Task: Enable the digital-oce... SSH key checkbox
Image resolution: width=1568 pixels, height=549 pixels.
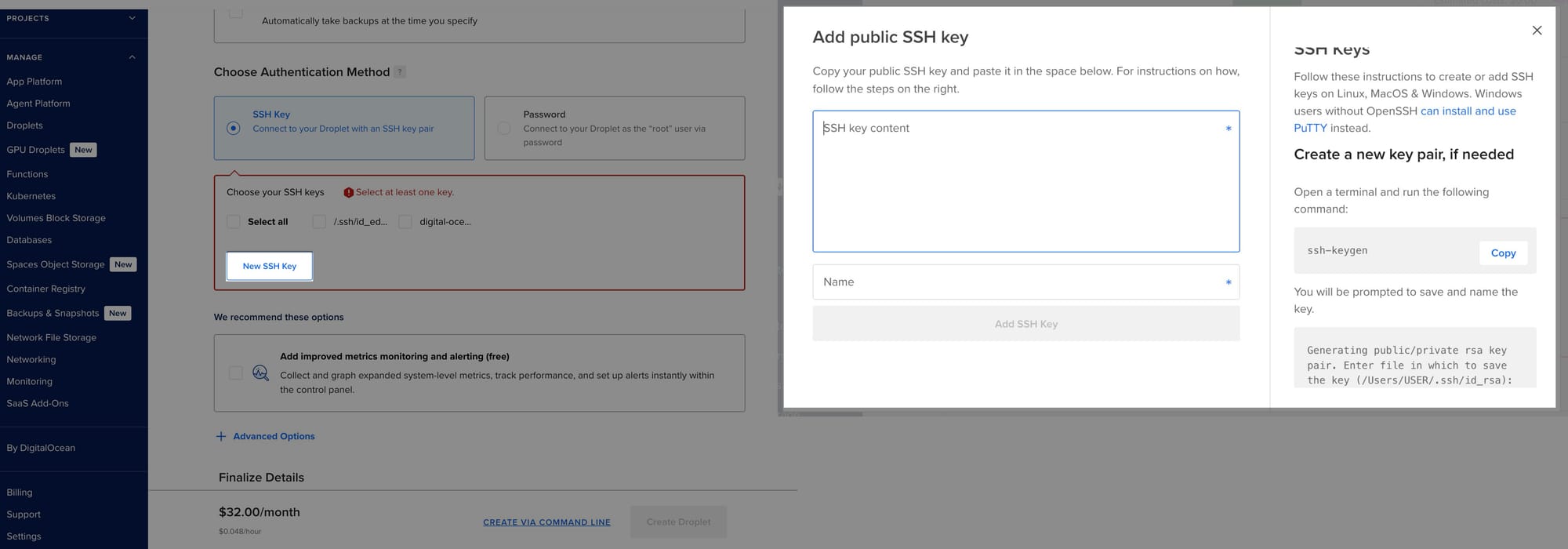Action: point(405,222)
